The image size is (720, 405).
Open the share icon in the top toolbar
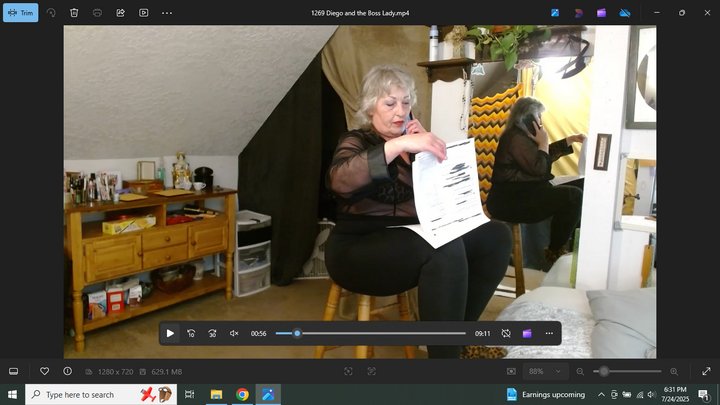coord(120,13)
